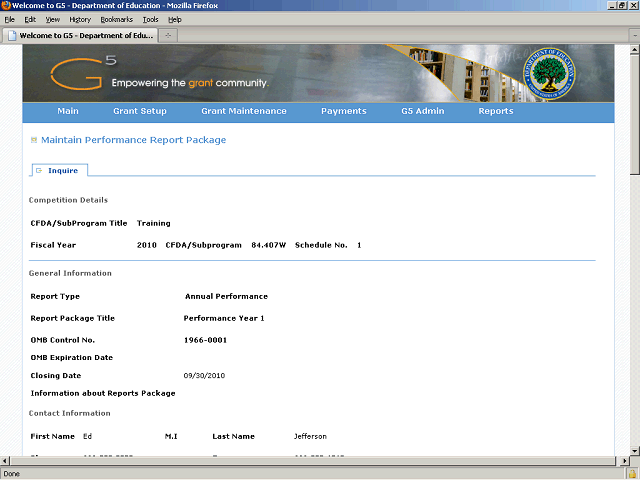Image resolution: width=640 pixels, height=480 pixels.
Task: Click the arrow icon on Inquire tab
Action: (x=39, y=170)
